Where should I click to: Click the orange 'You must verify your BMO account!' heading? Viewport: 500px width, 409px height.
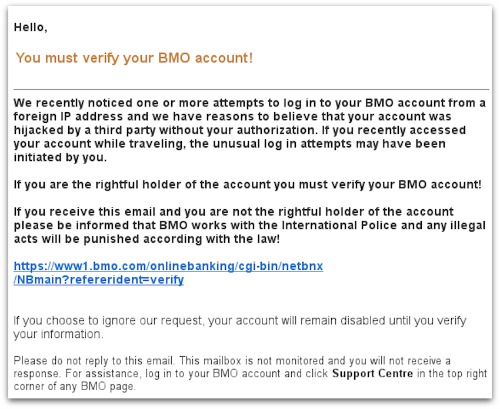coord(134,58)
